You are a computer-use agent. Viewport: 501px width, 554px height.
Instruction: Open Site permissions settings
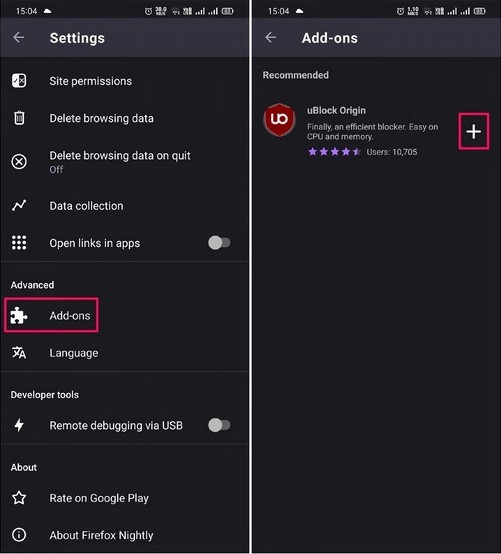(x=124, y=81)
